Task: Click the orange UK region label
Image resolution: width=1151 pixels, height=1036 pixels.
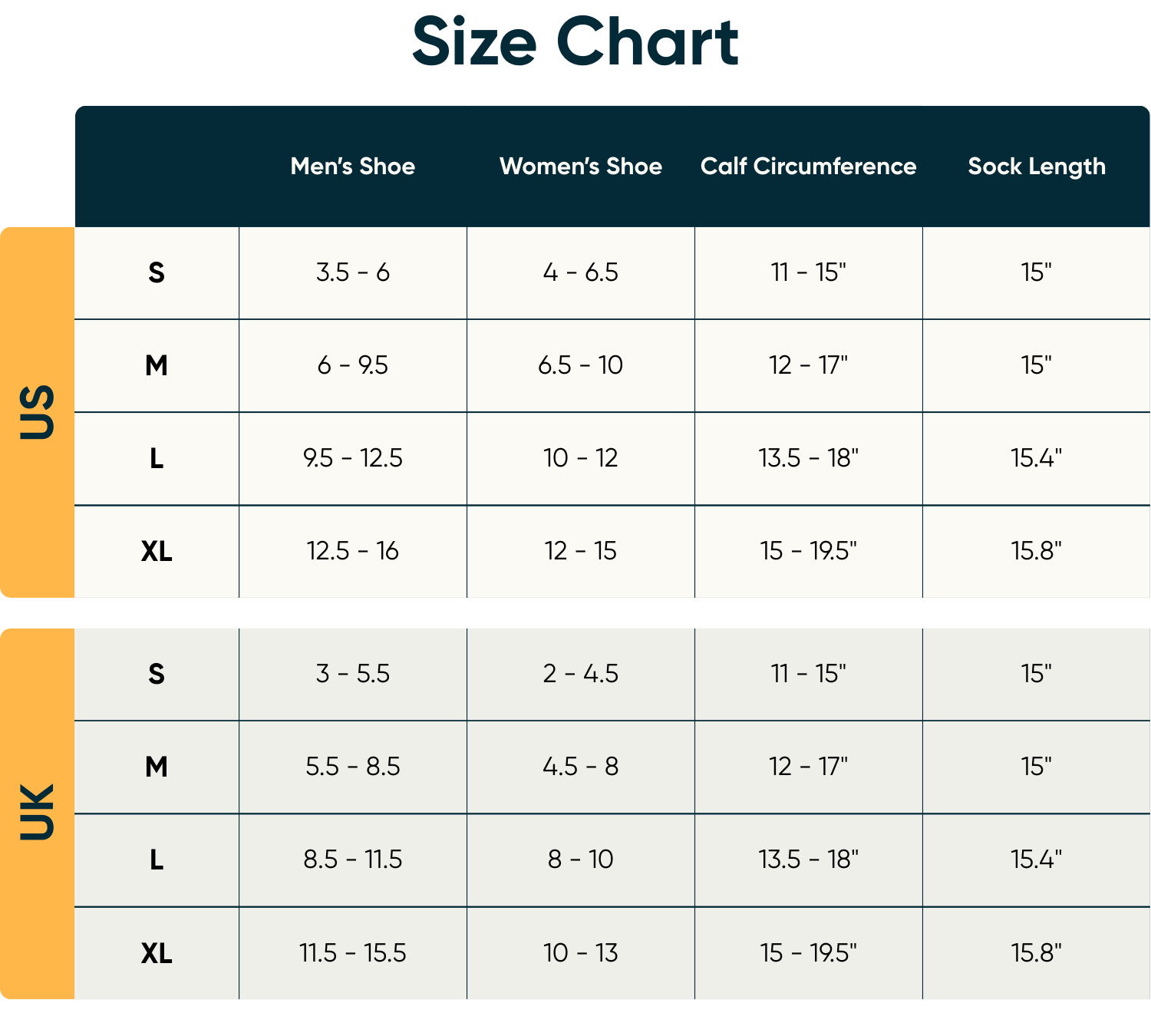Action: (37, 813)
